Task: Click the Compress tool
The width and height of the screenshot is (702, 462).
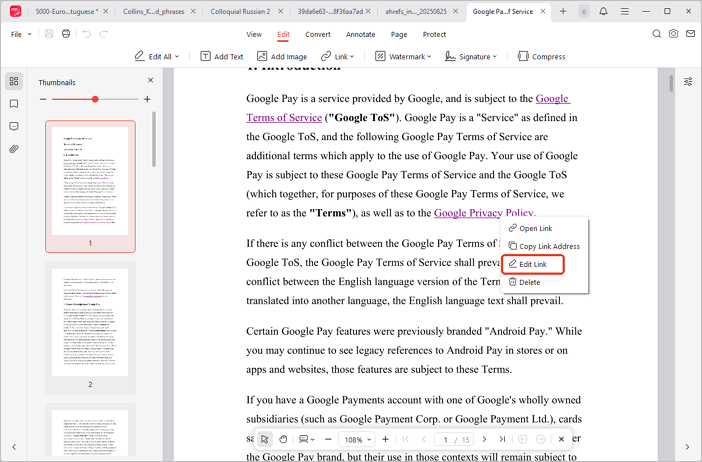Action: point(541,57)
